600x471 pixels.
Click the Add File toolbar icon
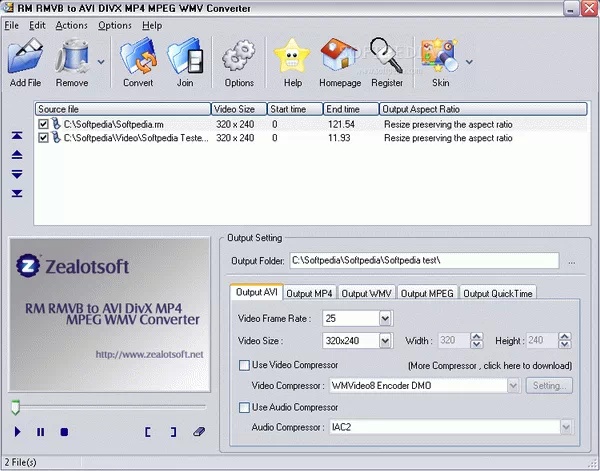coord(25,56)
